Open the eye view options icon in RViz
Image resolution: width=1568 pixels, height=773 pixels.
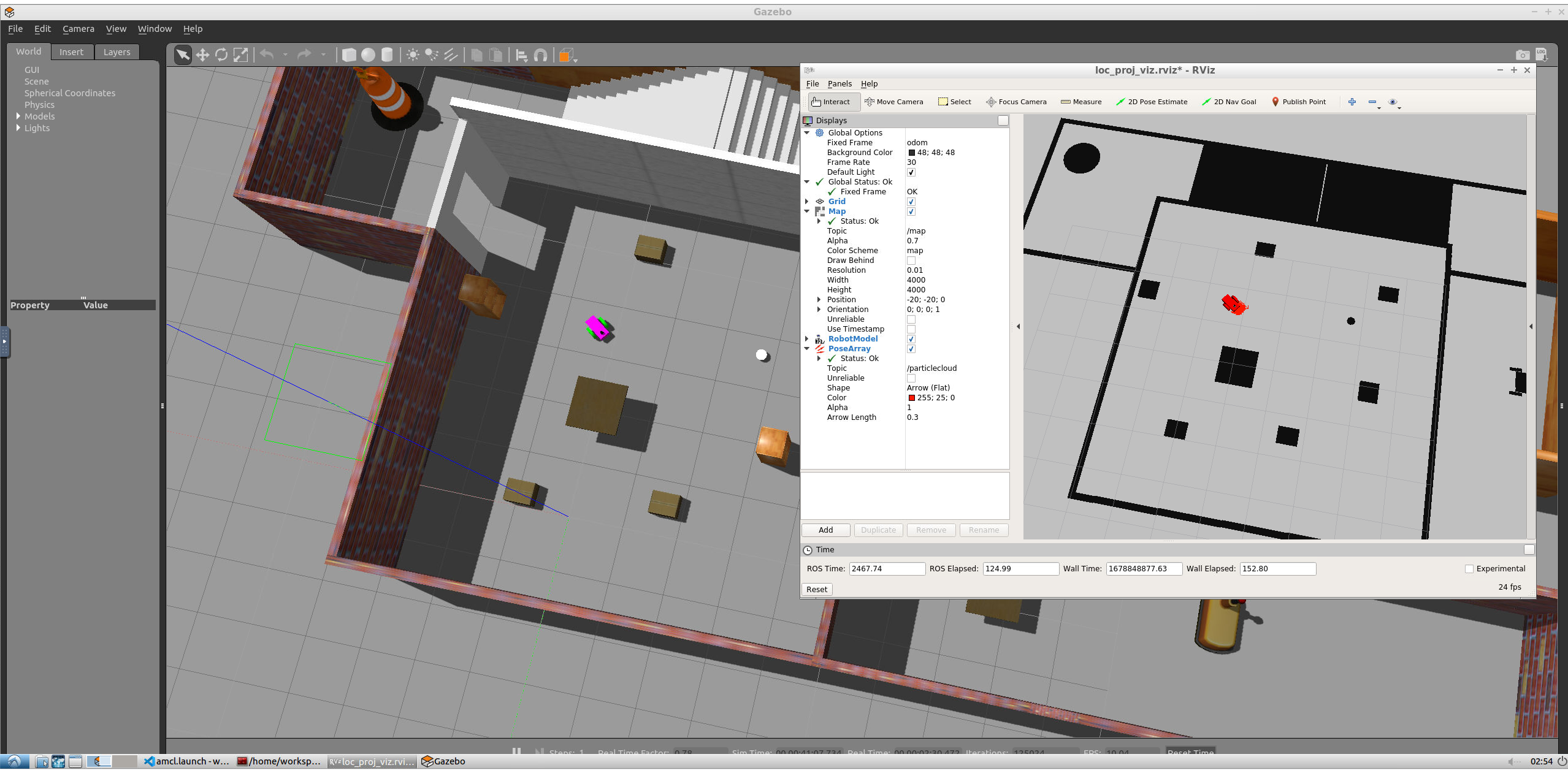coord(1393,102)
